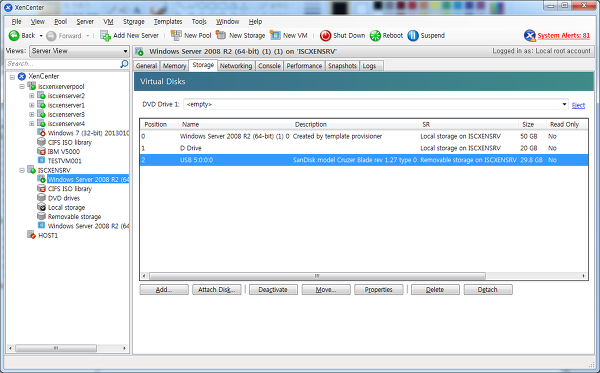Viewport: 600px width, 373px height.
Task: Click the Detach button
Action: point(488,290)
